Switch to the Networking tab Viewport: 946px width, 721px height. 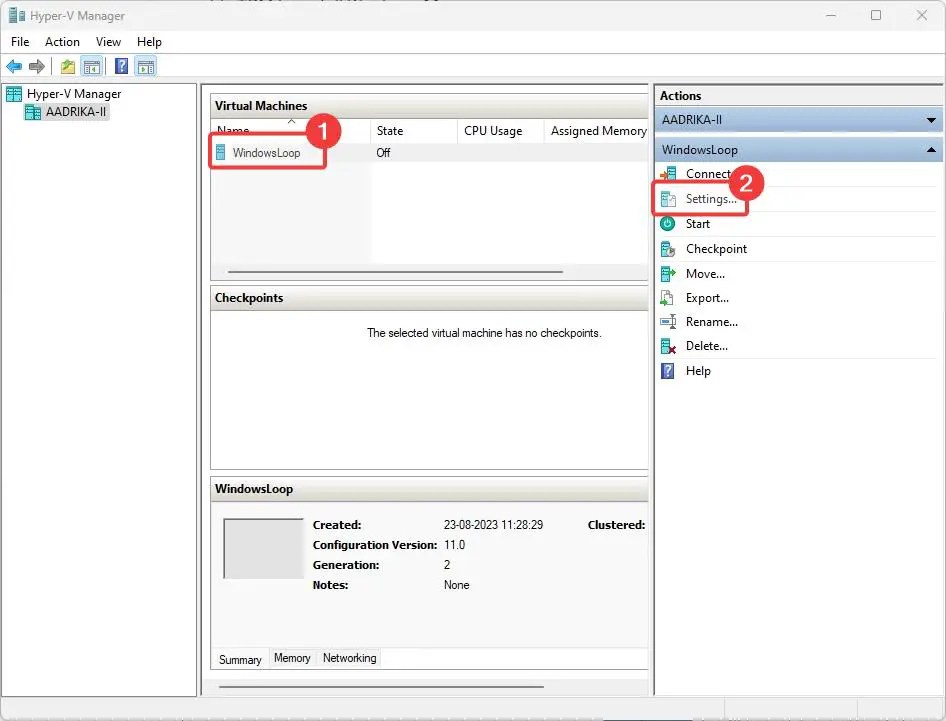point(349,658)
